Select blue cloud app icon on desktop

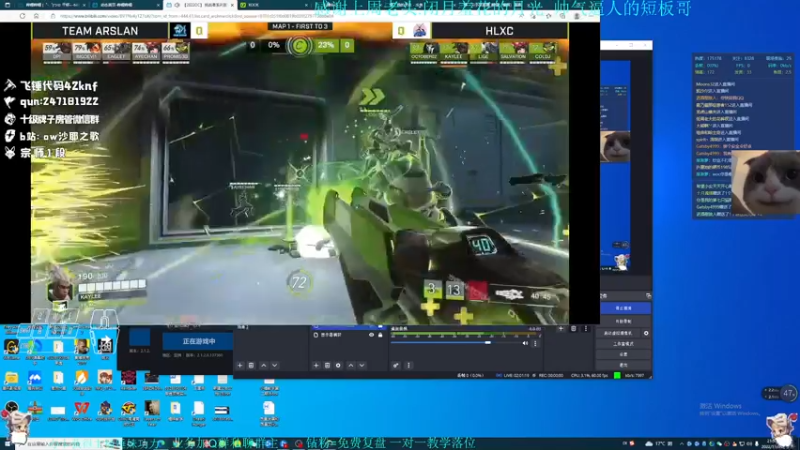coord(35,379)
